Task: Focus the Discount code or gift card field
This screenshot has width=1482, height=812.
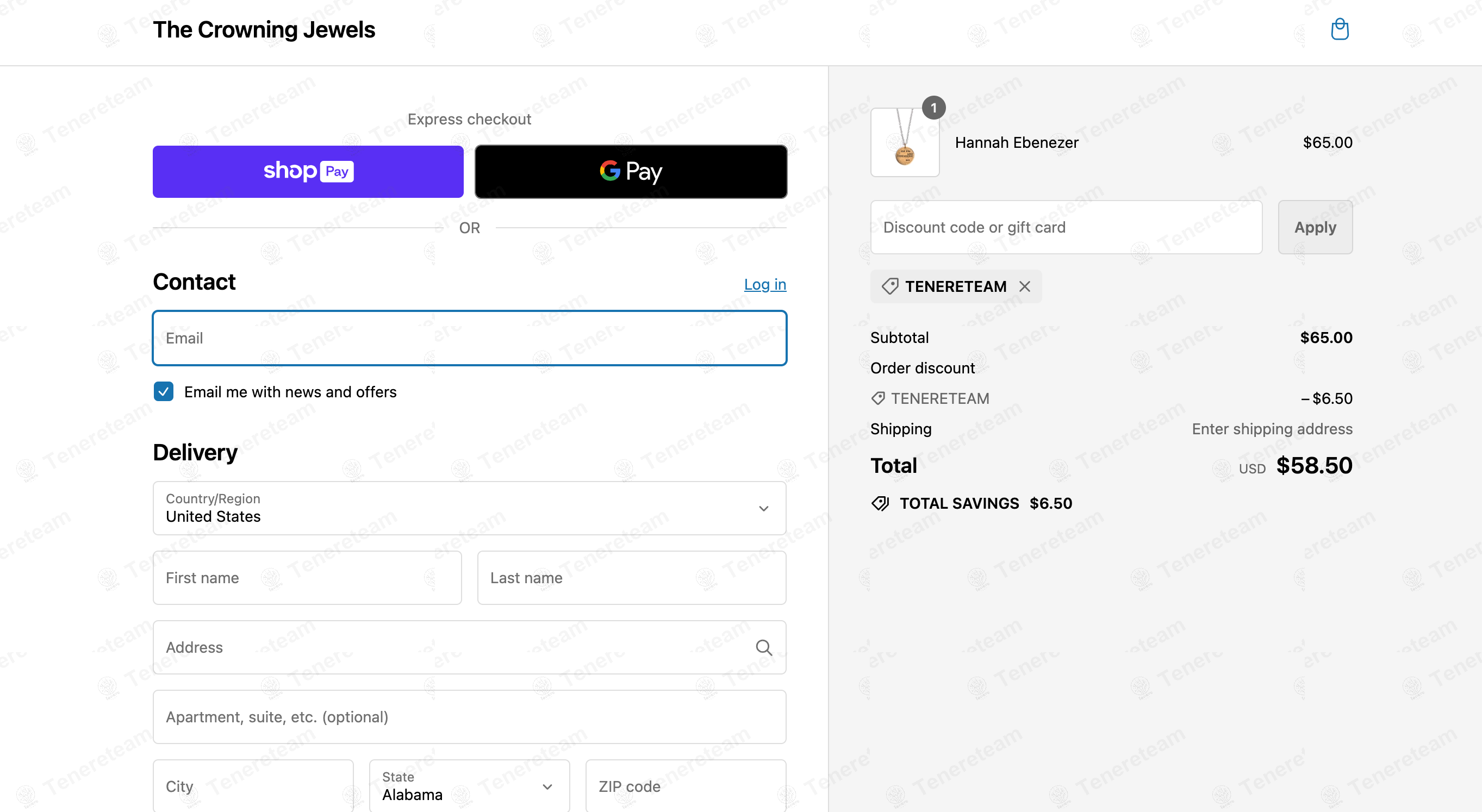Action: coord(1066,227)
